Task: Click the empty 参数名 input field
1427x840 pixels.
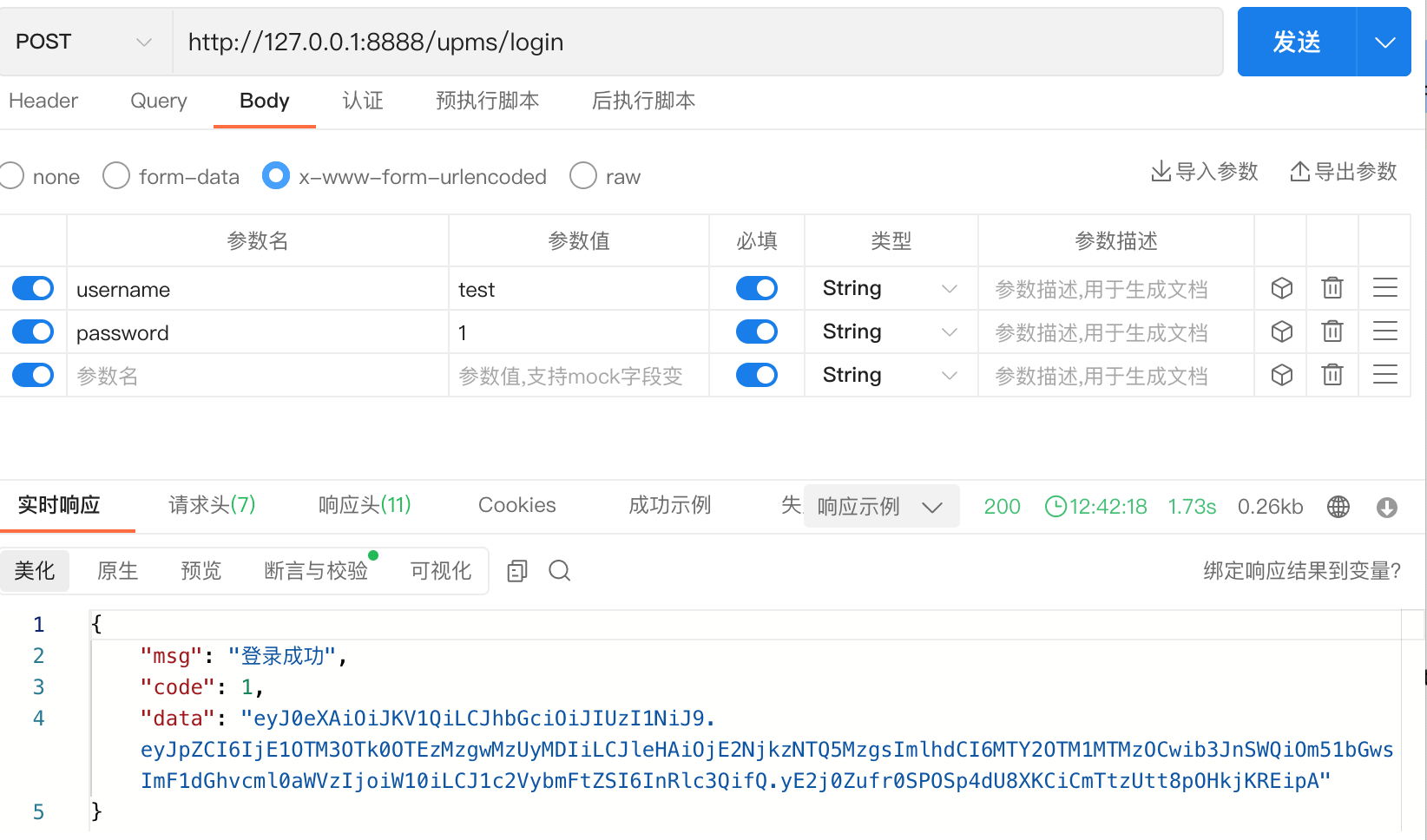Action: (258, 376)
